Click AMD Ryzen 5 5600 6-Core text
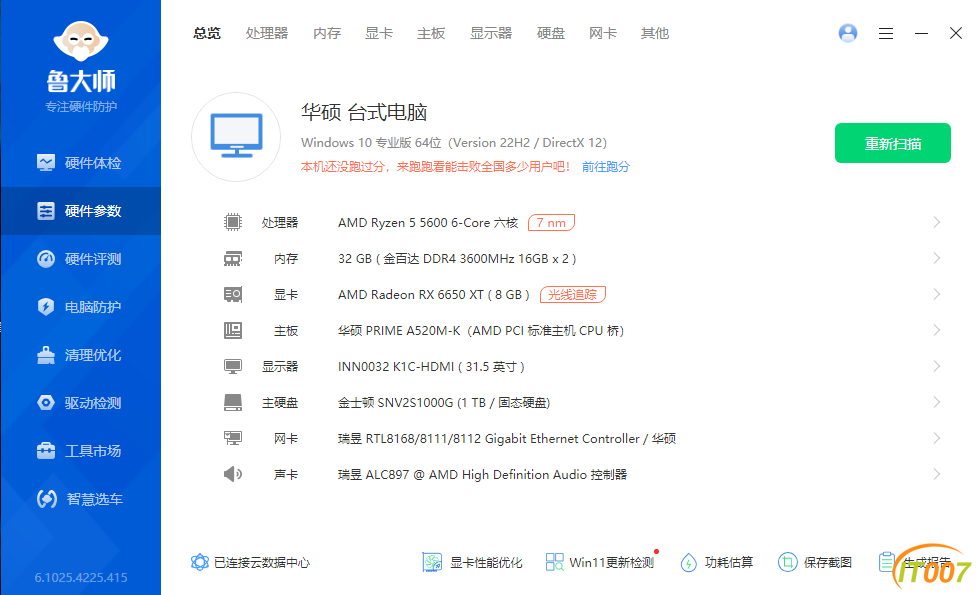Image resolution: width=977 pixels, height=595 pixels. pyautogui.click(x=428, y=222)
